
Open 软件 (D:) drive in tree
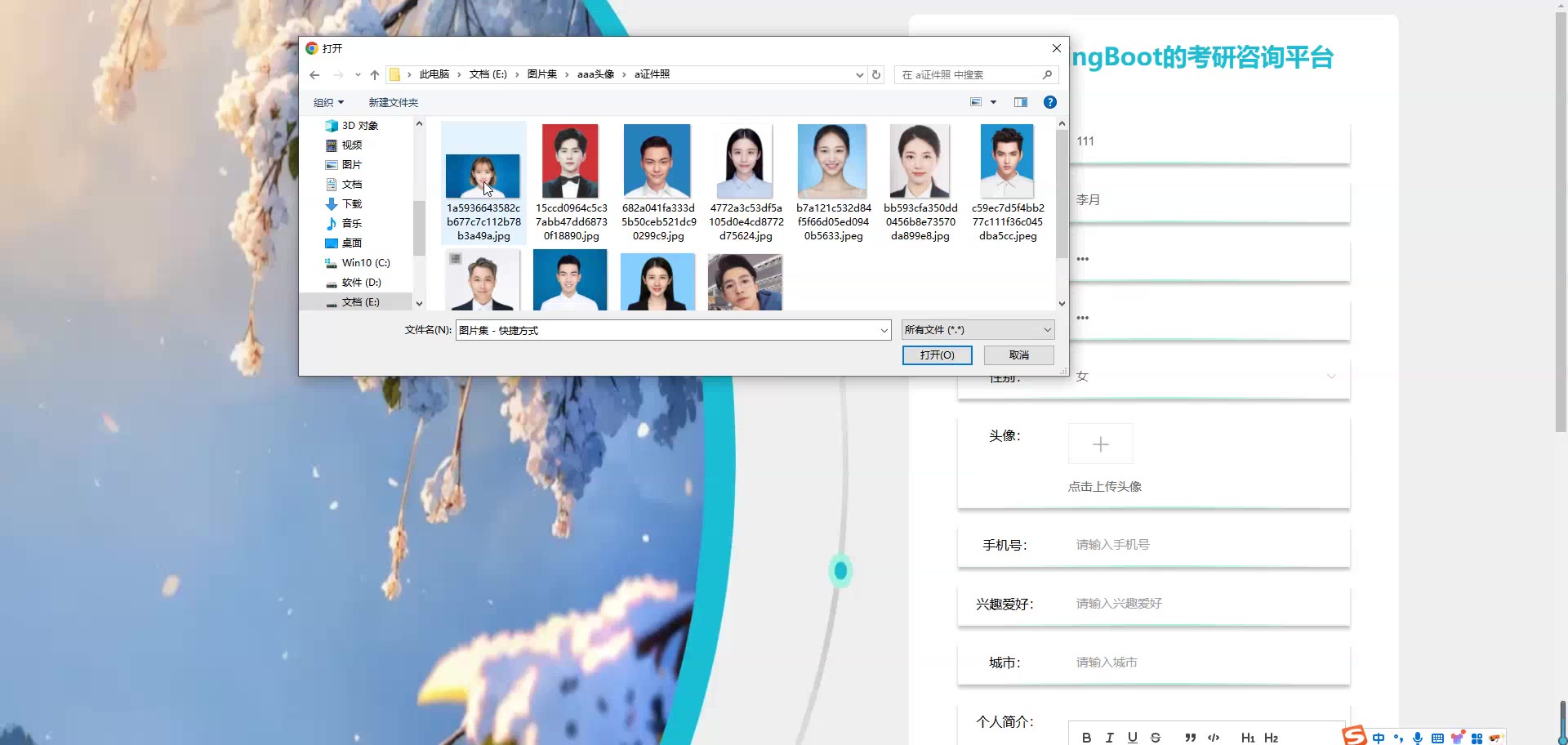361,283
